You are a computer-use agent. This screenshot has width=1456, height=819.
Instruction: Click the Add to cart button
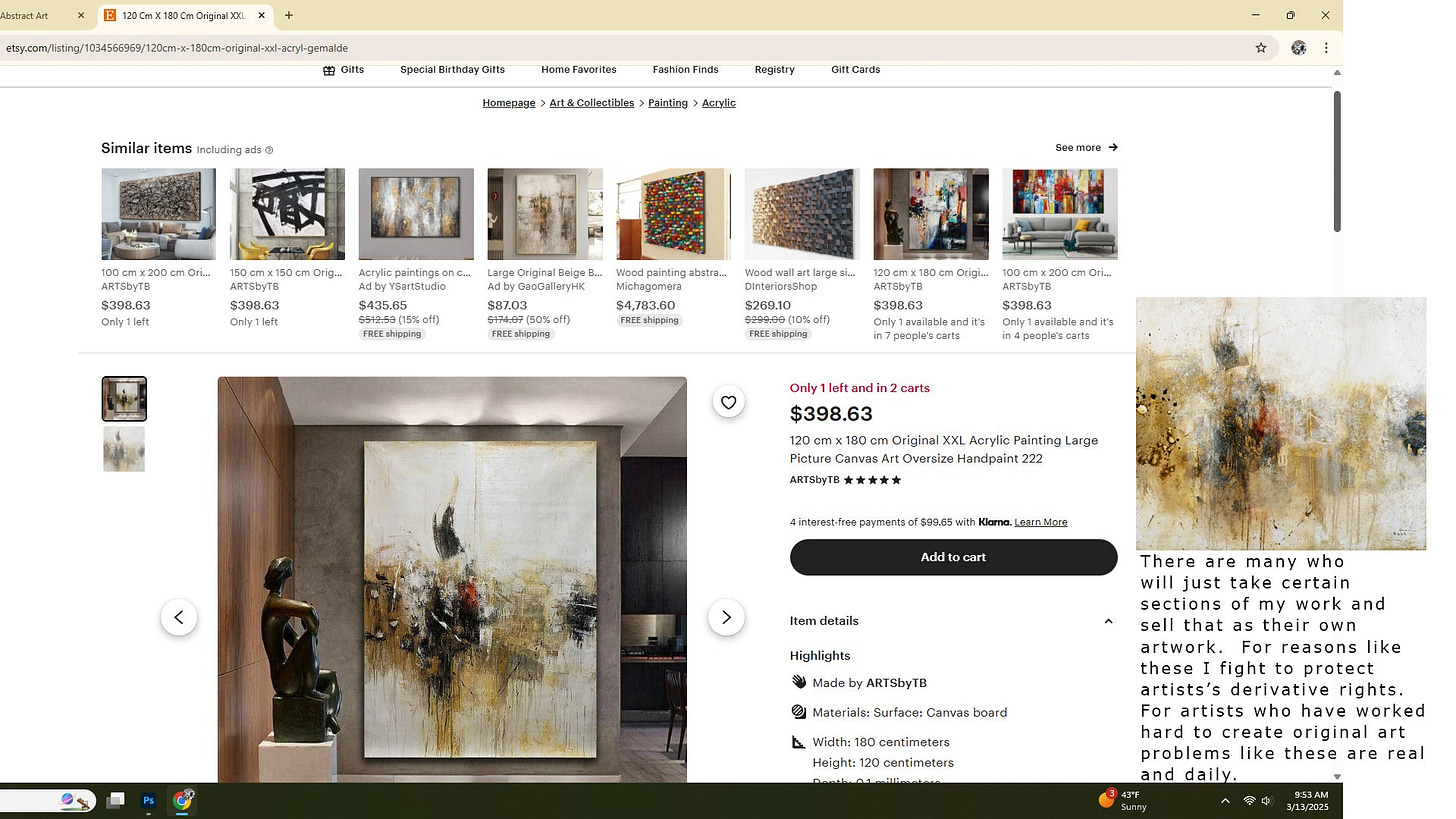953,557
